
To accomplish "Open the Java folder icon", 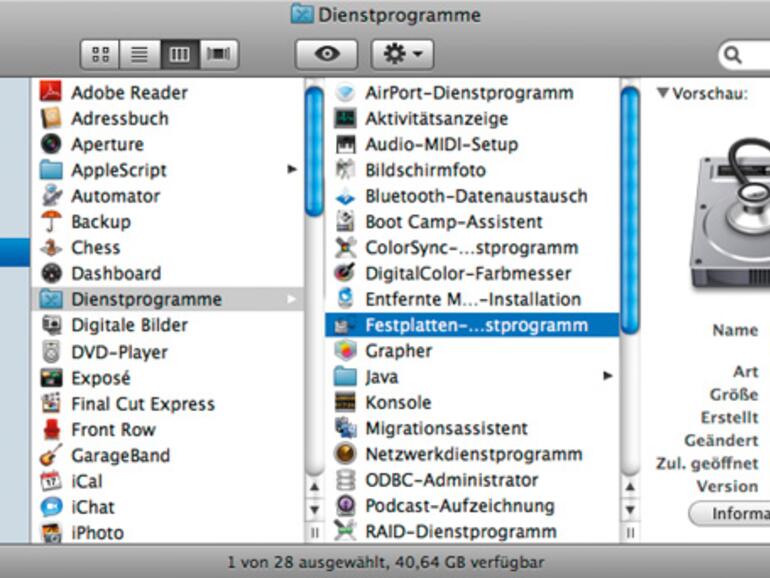I will point(345,377).
